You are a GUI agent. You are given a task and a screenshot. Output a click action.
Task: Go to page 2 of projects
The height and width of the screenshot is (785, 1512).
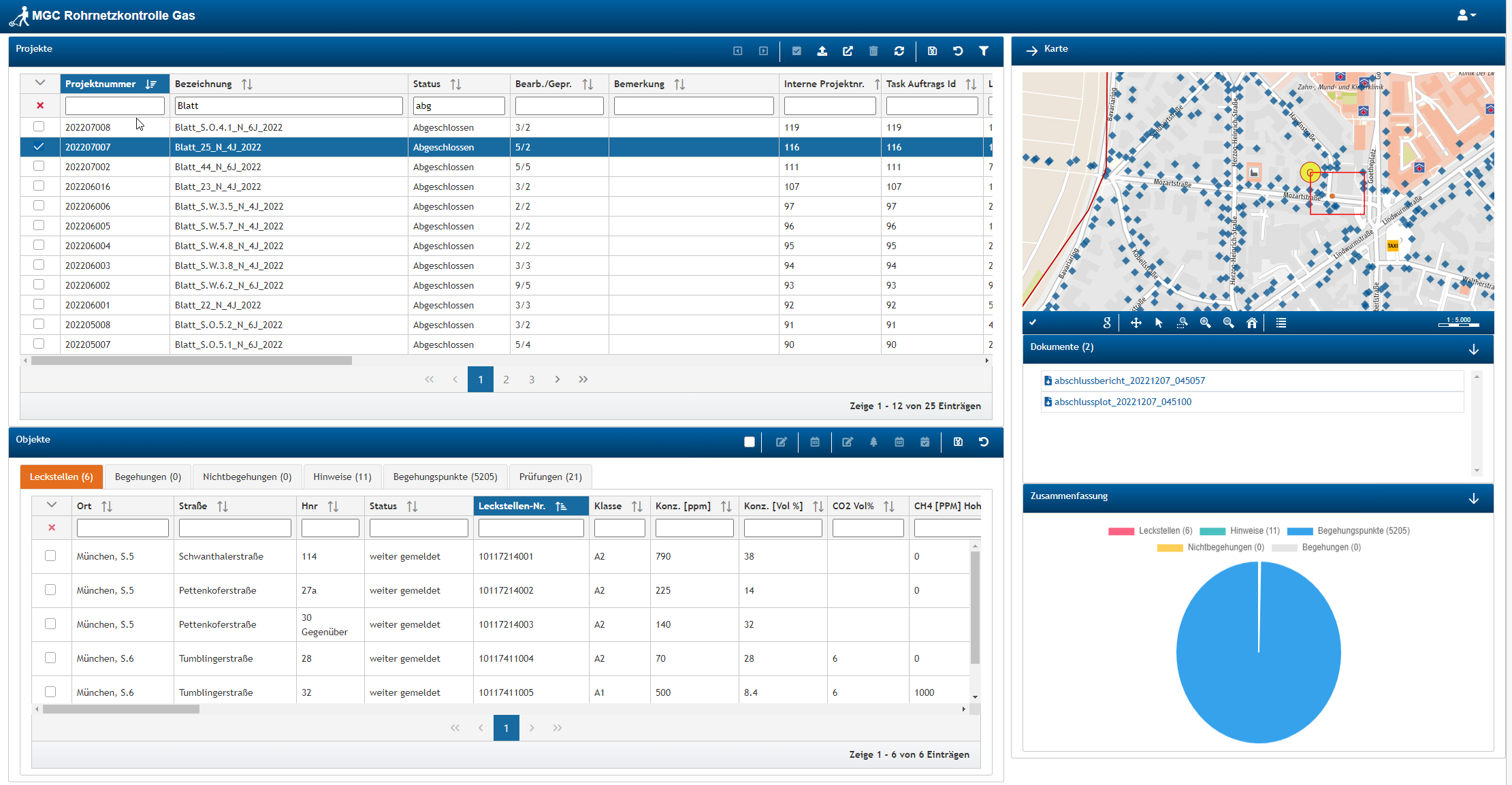tap(506, 379)
